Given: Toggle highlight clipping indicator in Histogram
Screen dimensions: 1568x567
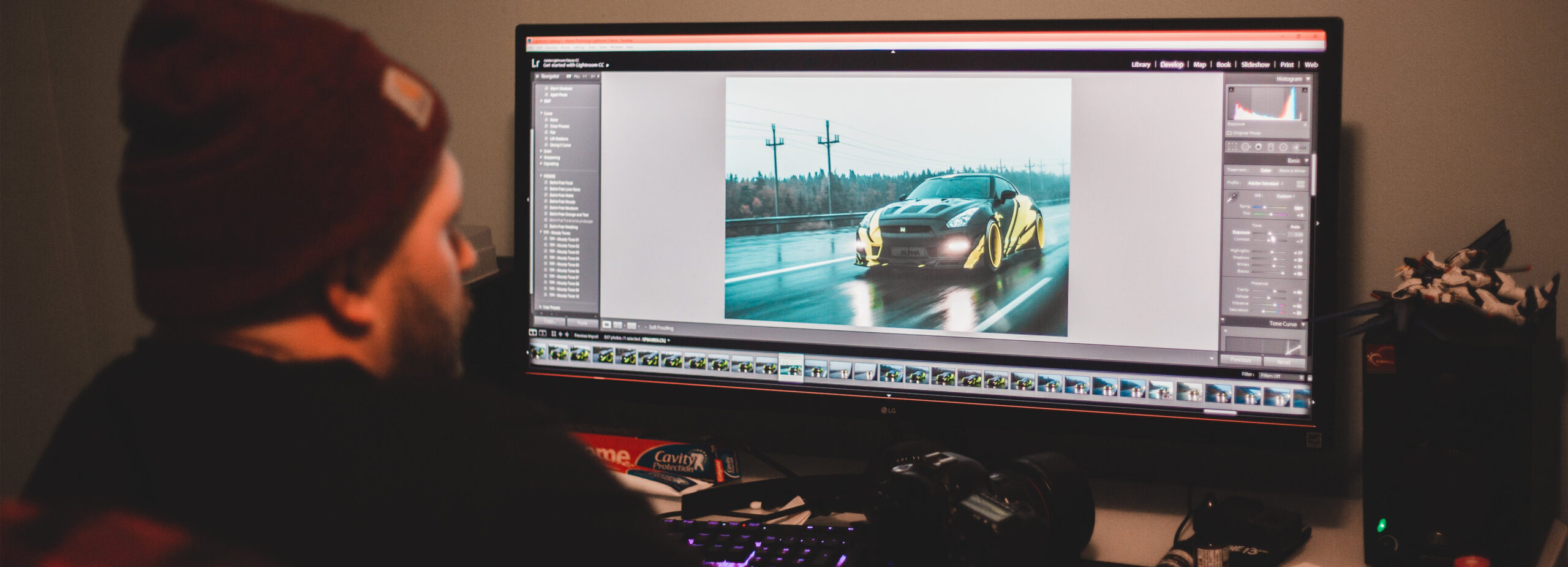Looking at the screenshot, I should [x=1305, y=91].
